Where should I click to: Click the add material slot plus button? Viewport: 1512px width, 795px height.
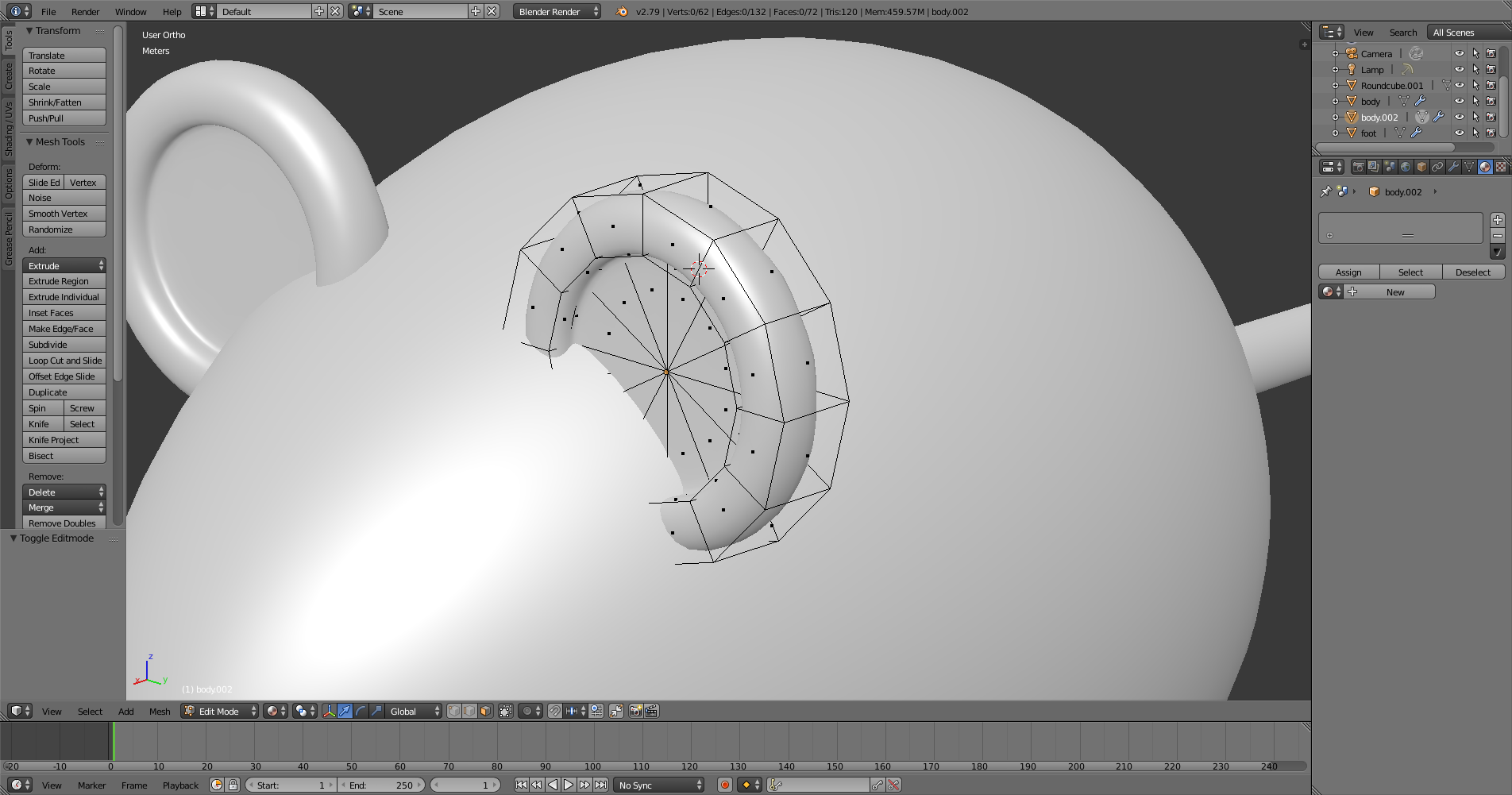coord(1498,220)
